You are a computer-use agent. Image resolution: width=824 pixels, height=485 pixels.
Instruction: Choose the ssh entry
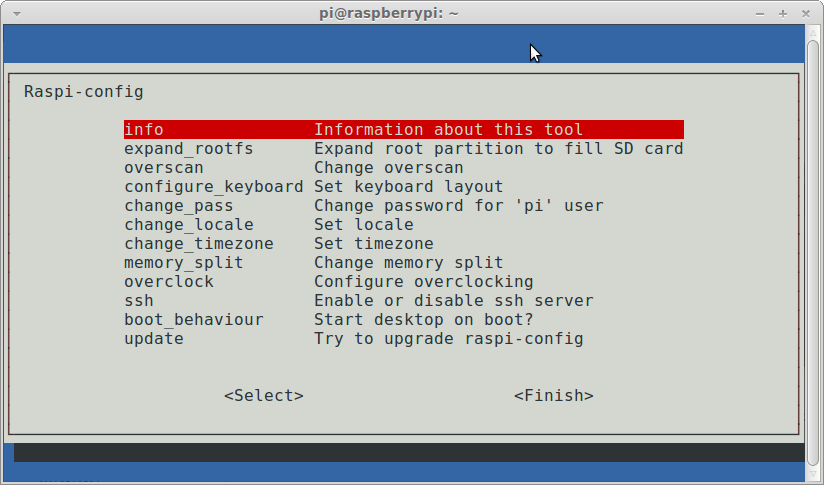[139, 301]
